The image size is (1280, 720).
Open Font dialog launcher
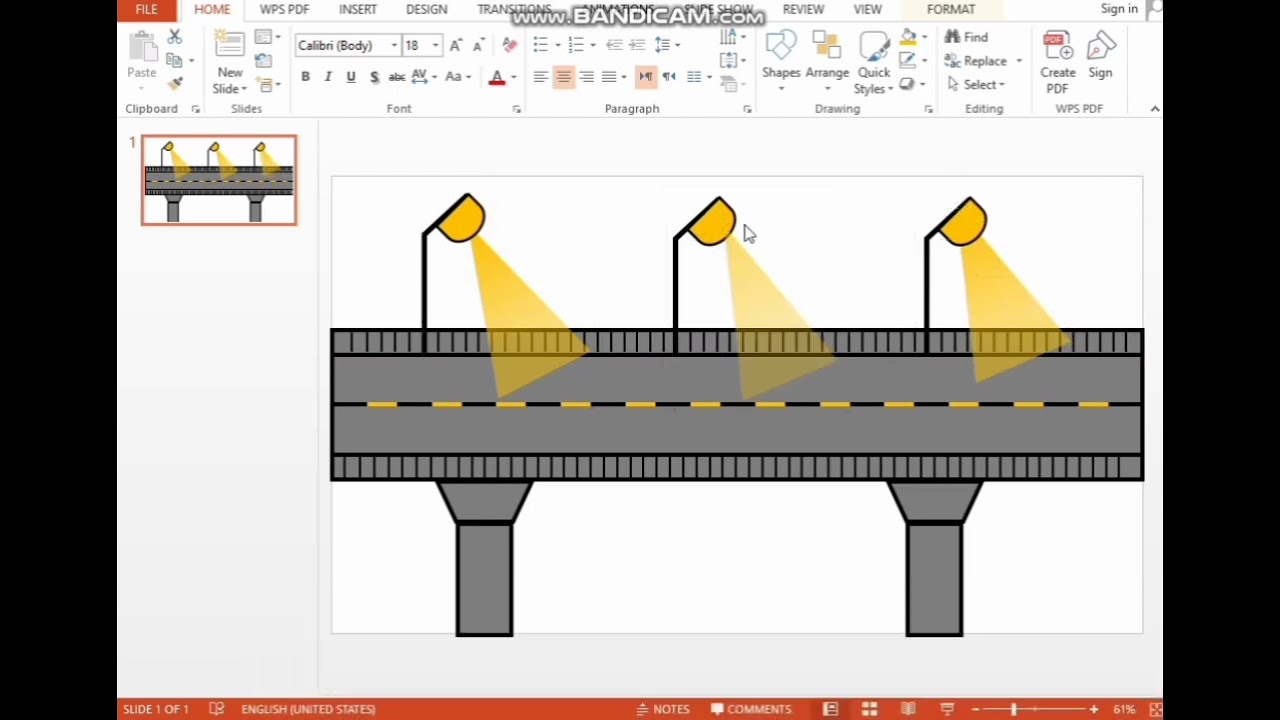(516, 109)
